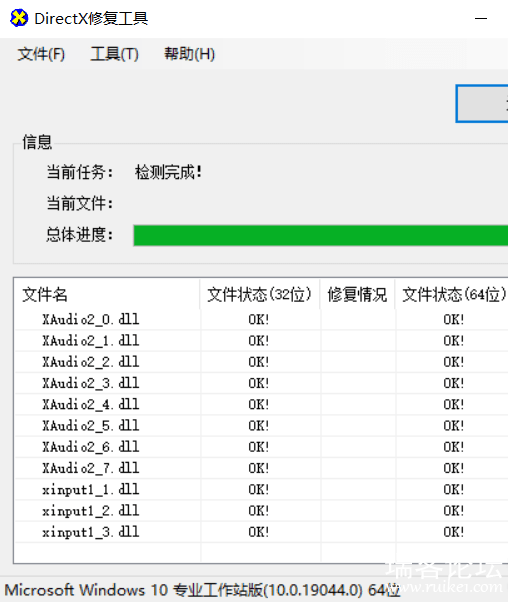The image size is (508, 602).
Task: Select the XAudio2_7.dll row
Action: tap(261, 468)
